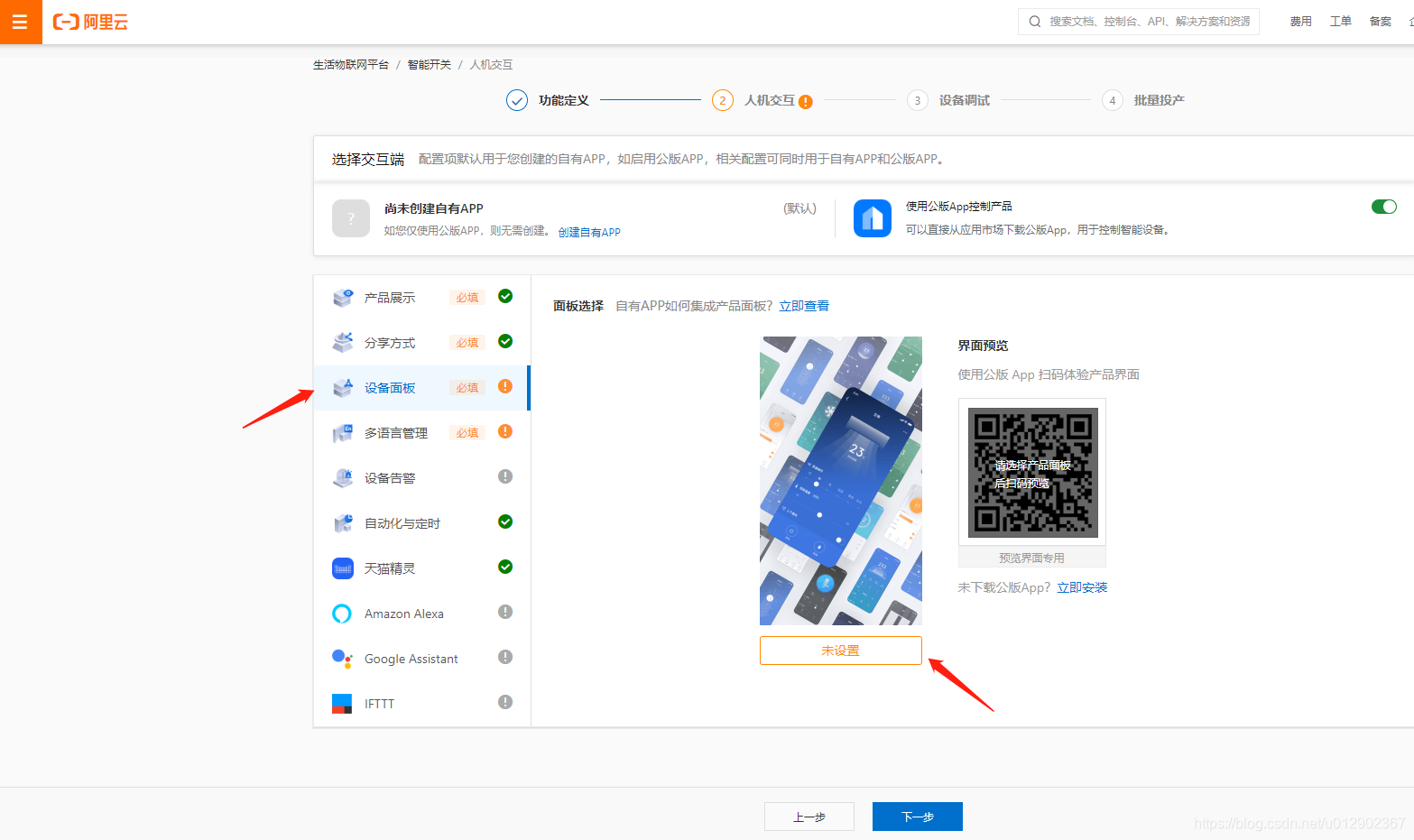Image resolution: width=1414 pixels, height=840 pixels.
Task: Click the gray status icon for Google Assistant
Action: pos(505,657)
